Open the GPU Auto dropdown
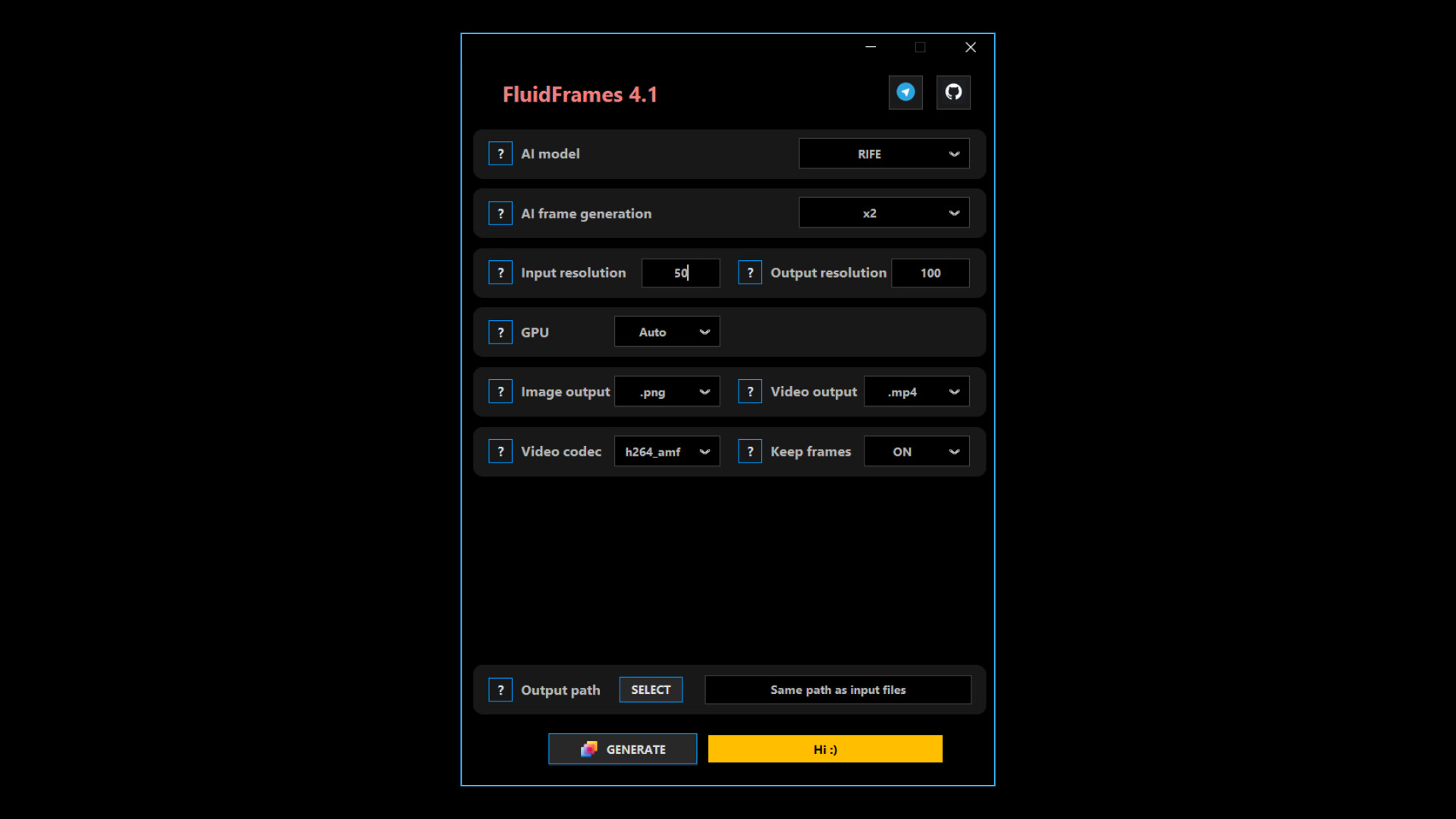The height and width of the screenshot is (819, 1456). coord(667,332)
